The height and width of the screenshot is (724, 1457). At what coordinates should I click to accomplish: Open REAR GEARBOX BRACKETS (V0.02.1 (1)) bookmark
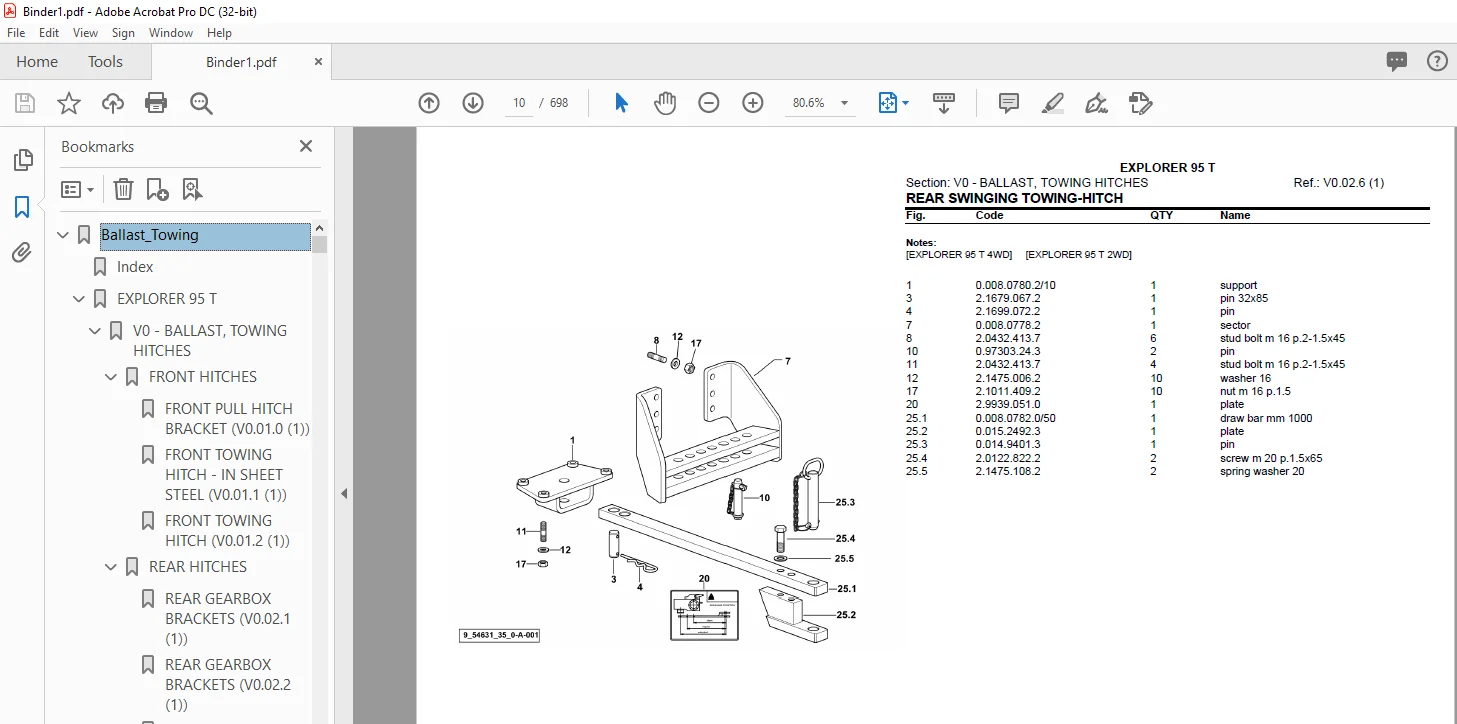[x=228, y=619]
